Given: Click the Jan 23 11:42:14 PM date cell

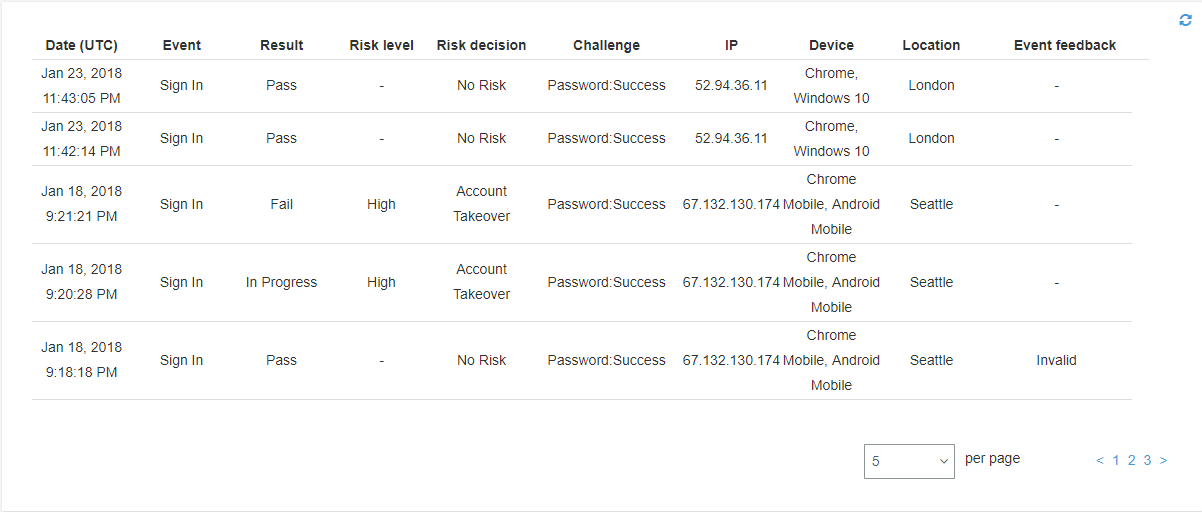Looking at the screenshot, I should click(x=81, y=138).
